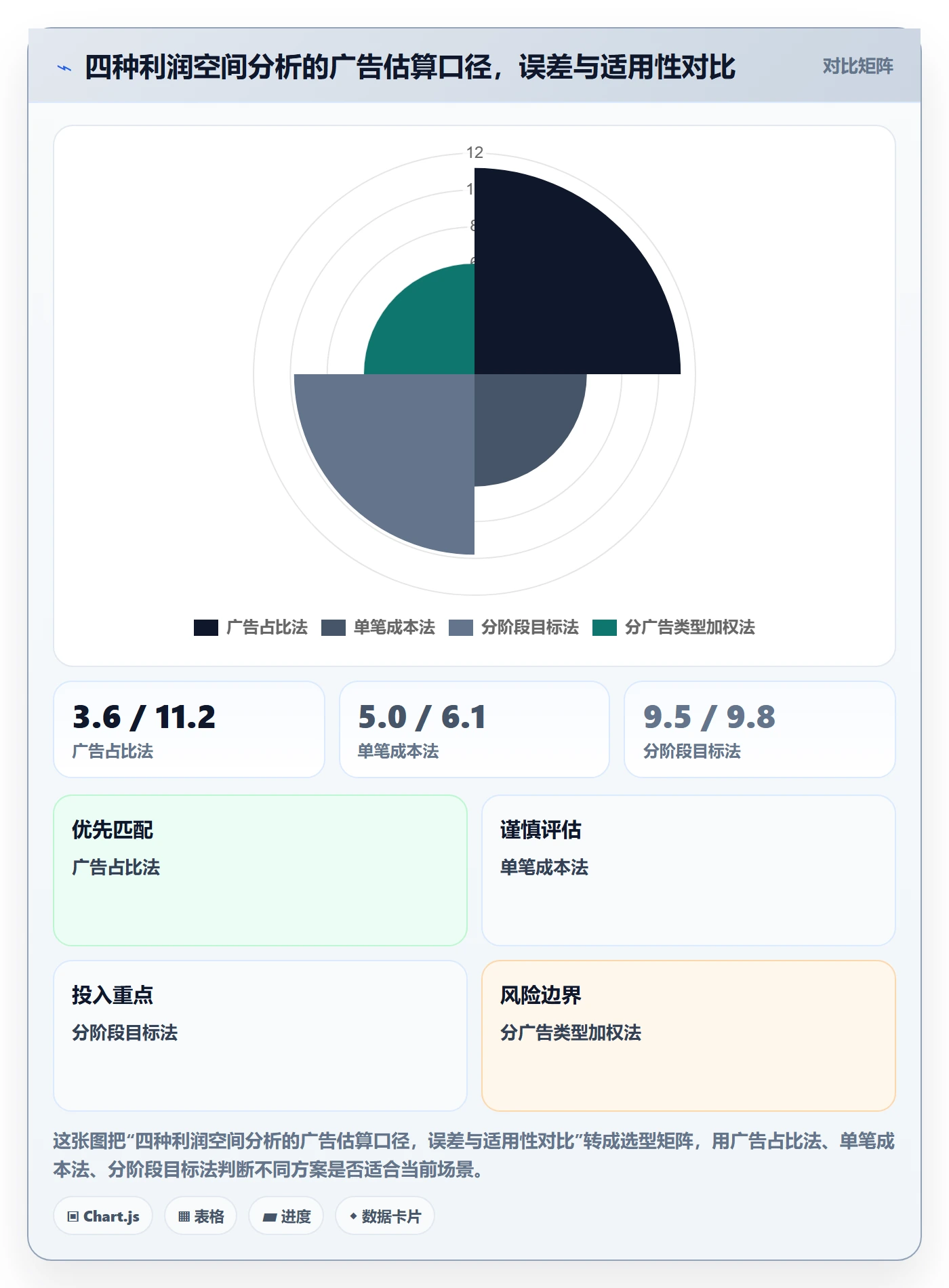Click 分阶段目标法 text in 投入重点 card

125,1033
